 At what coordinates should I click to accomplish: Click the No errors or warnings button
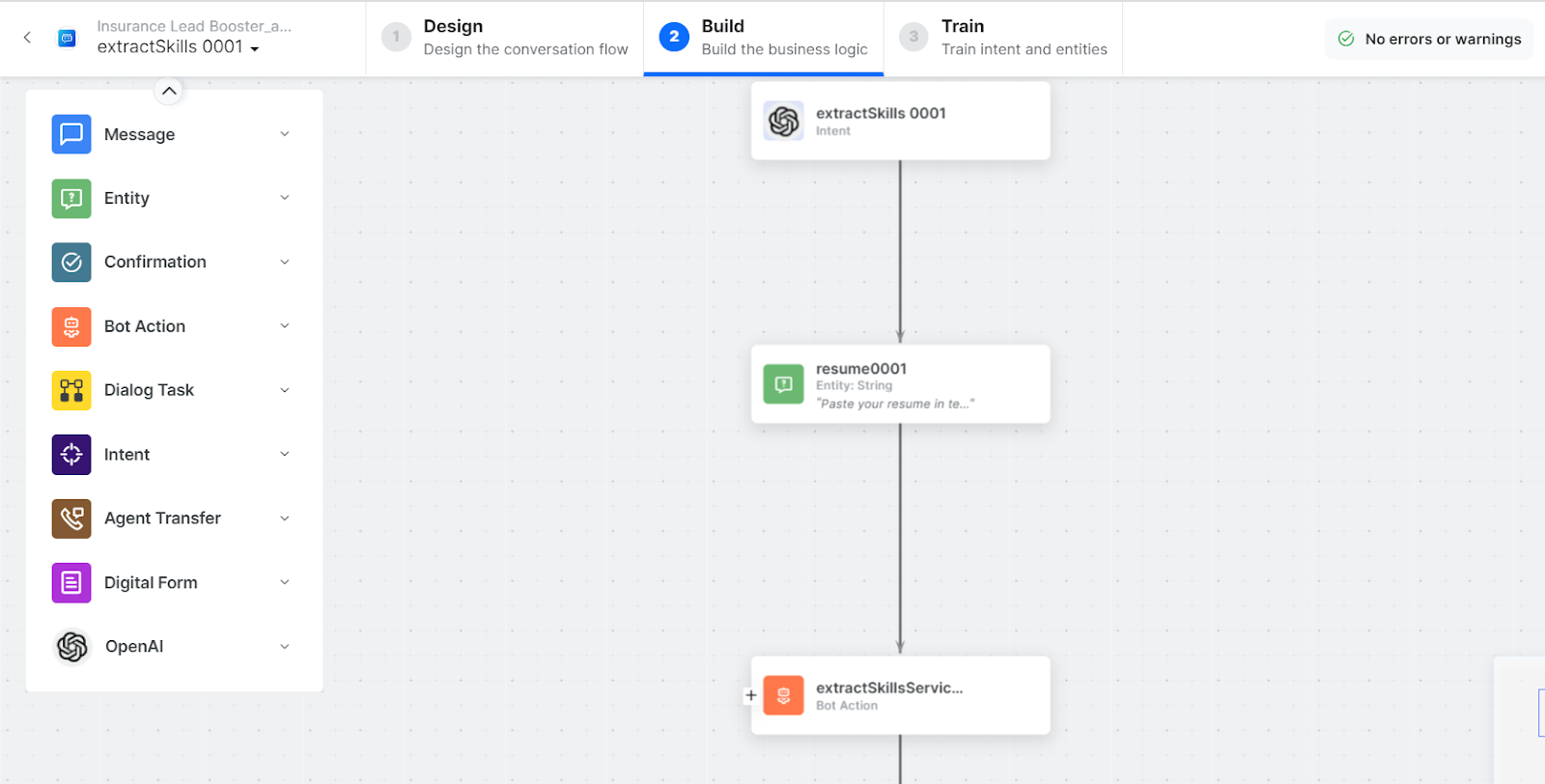point(1429,40)
